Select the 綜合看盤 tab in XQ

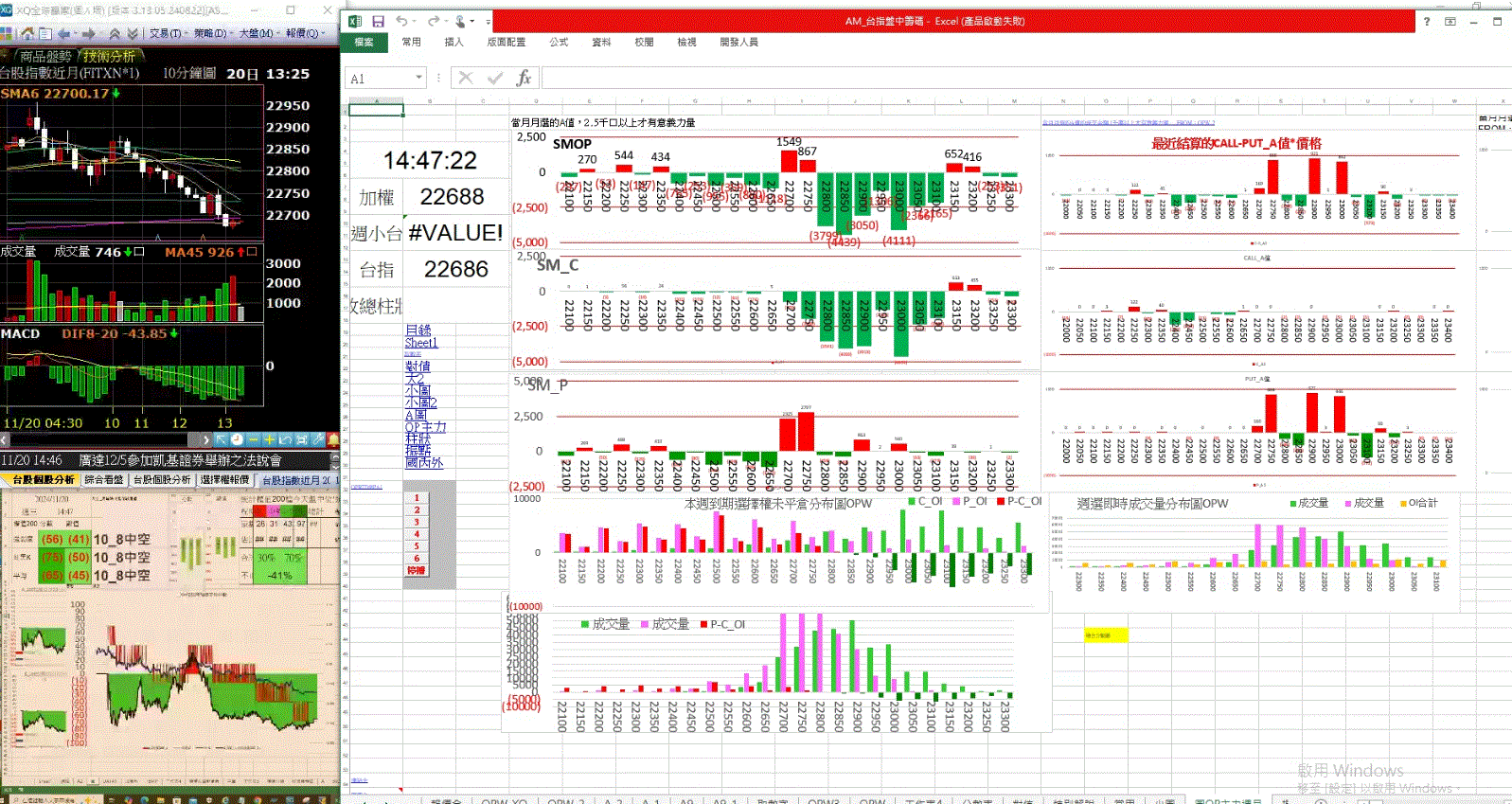coord(104,479)
